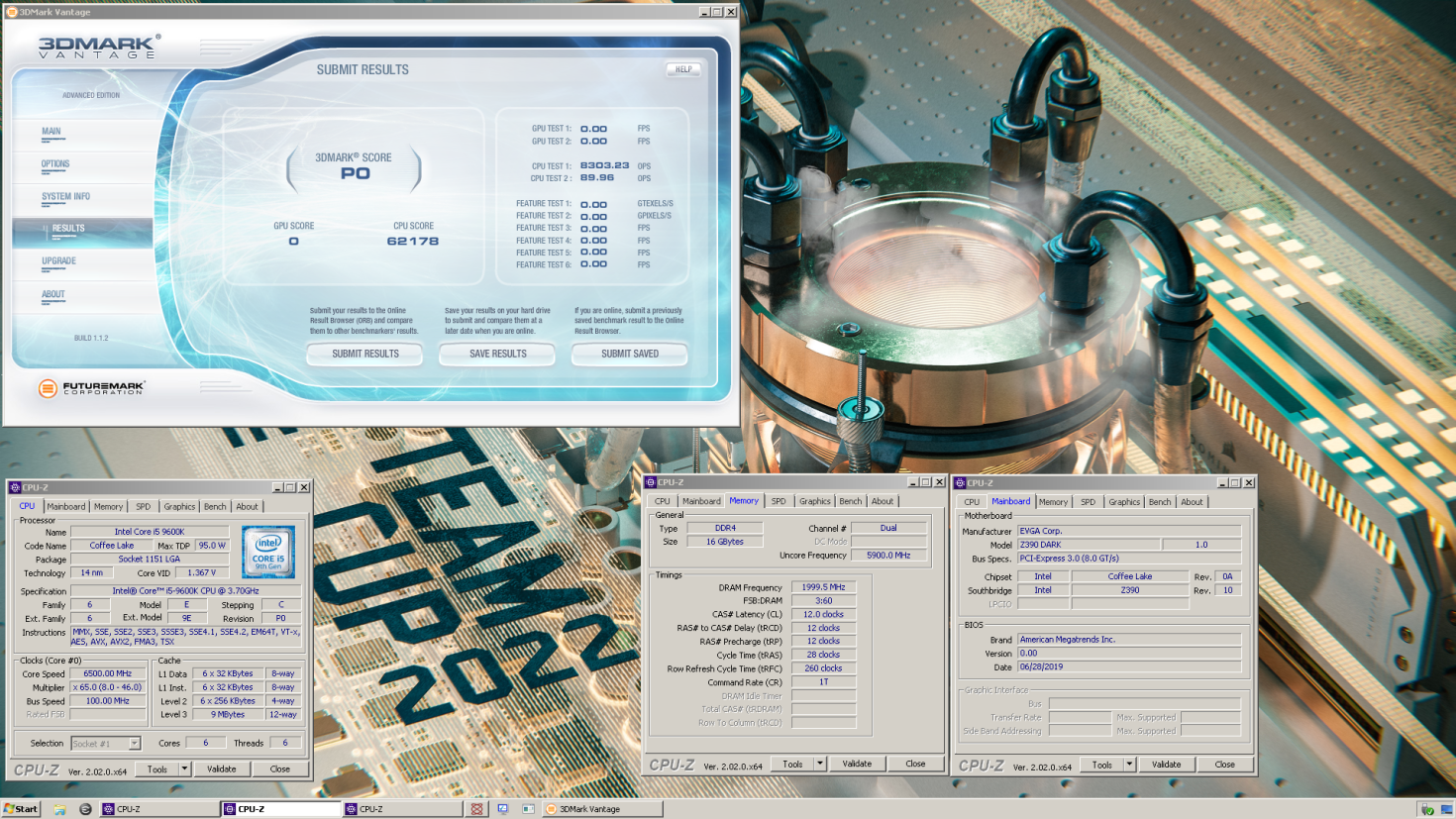Click the Safely Remove Hardware tray icon
Viewport: 1456px width, 819px height.
[x=1427, y=809]
